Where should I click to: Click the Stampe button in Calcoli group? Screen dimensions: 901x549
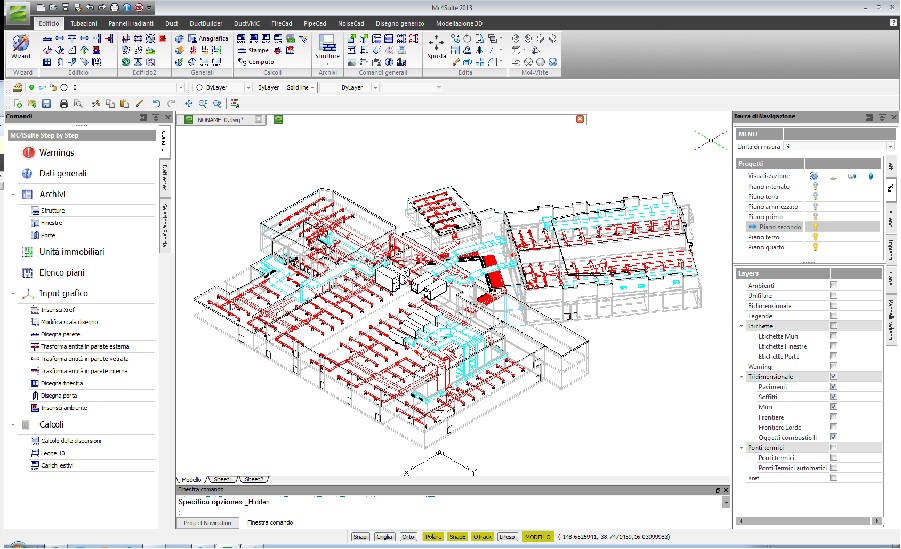(253, 50)
